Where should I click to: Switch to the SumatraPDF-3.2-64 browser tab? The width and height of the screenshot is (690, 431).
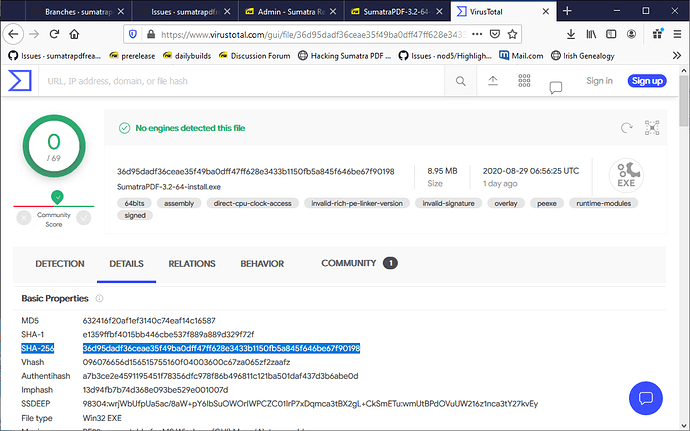coord(397,11)
